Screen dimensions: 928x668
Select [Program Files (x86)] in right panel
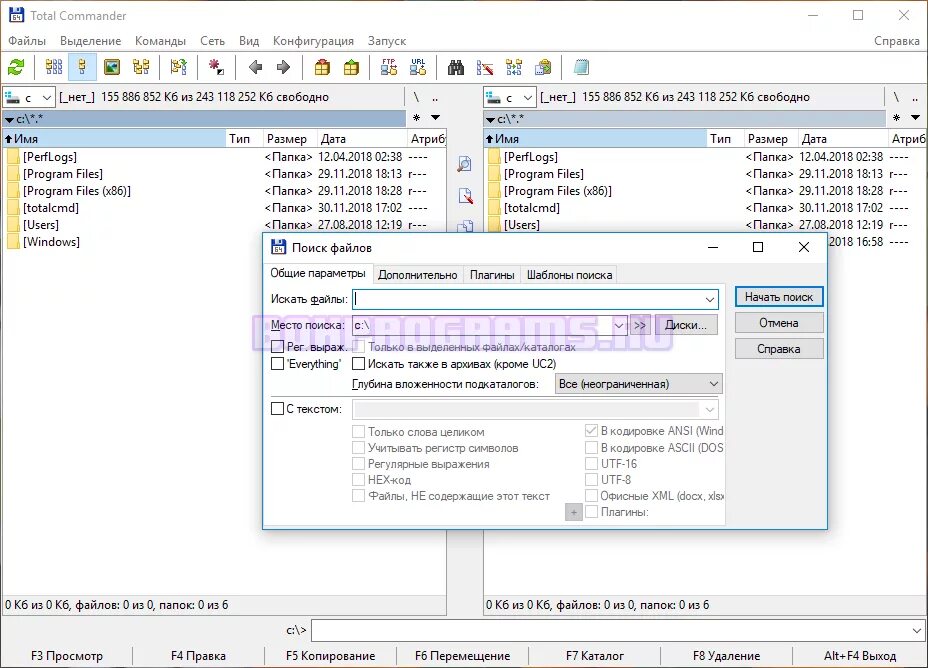pos(558,191)
